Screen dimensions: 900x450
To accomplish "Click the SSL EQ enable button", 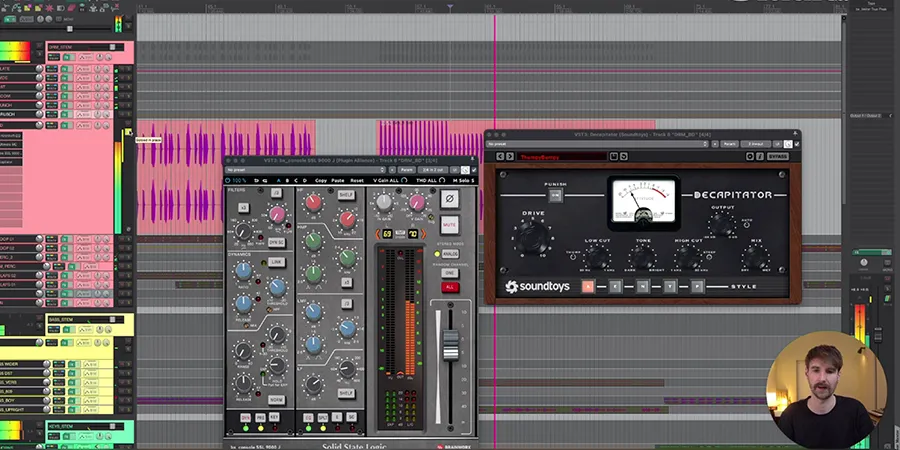I will point(308,418).
